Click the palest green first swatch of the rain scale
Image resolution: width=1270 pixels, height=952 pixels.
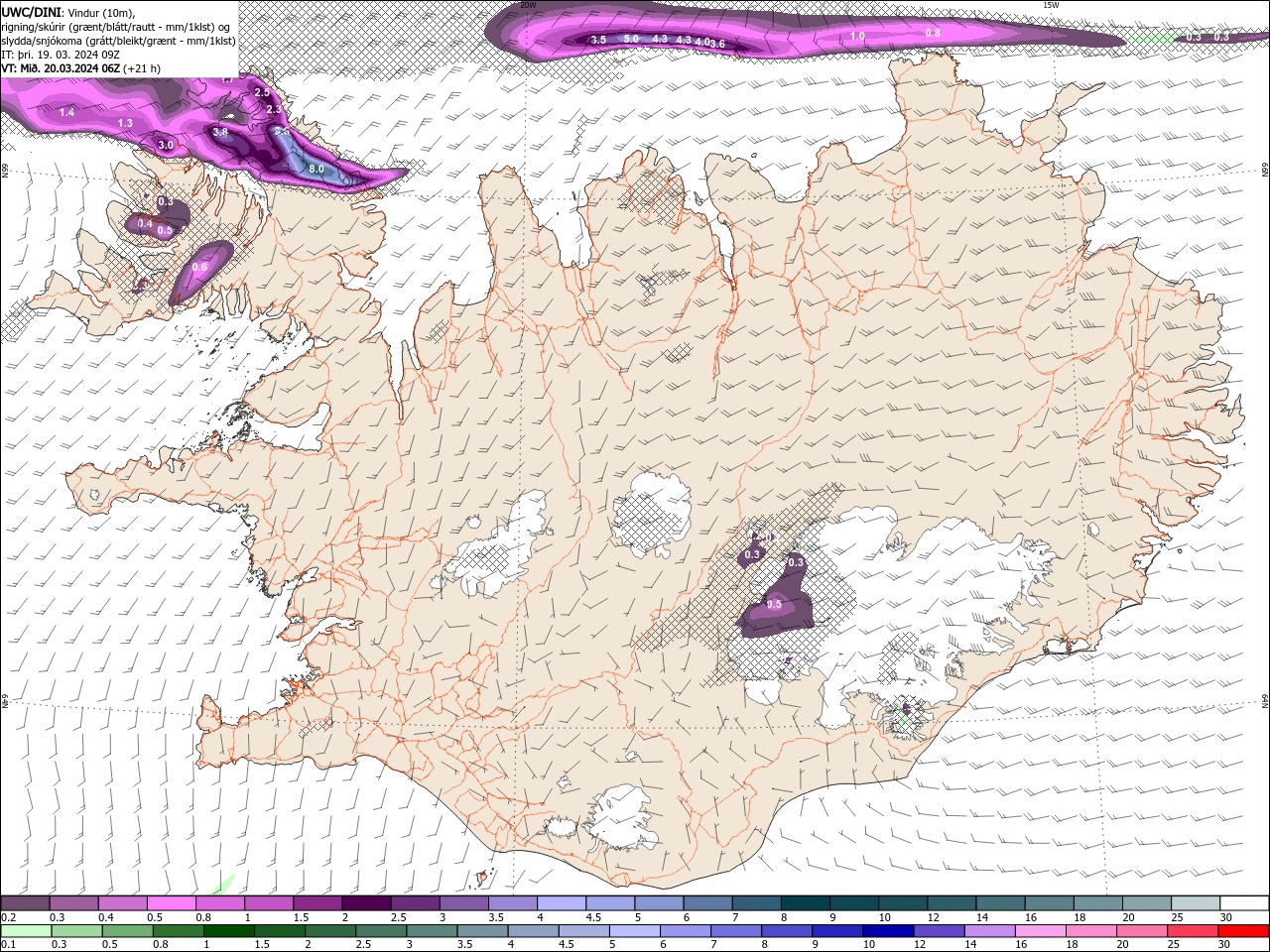tap(25, 931)
